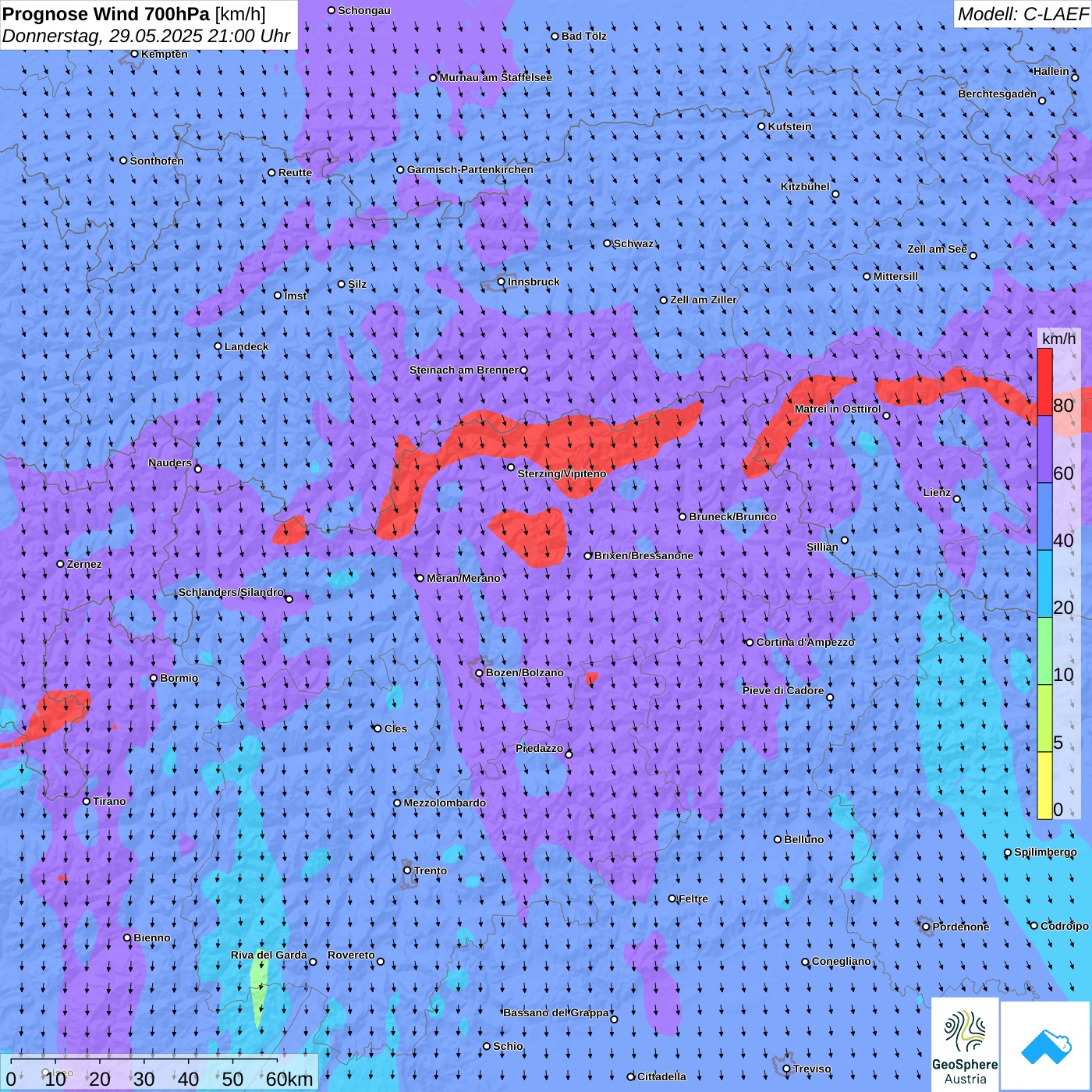
Task: Click the Nauders label
Action: click(170, 463)
